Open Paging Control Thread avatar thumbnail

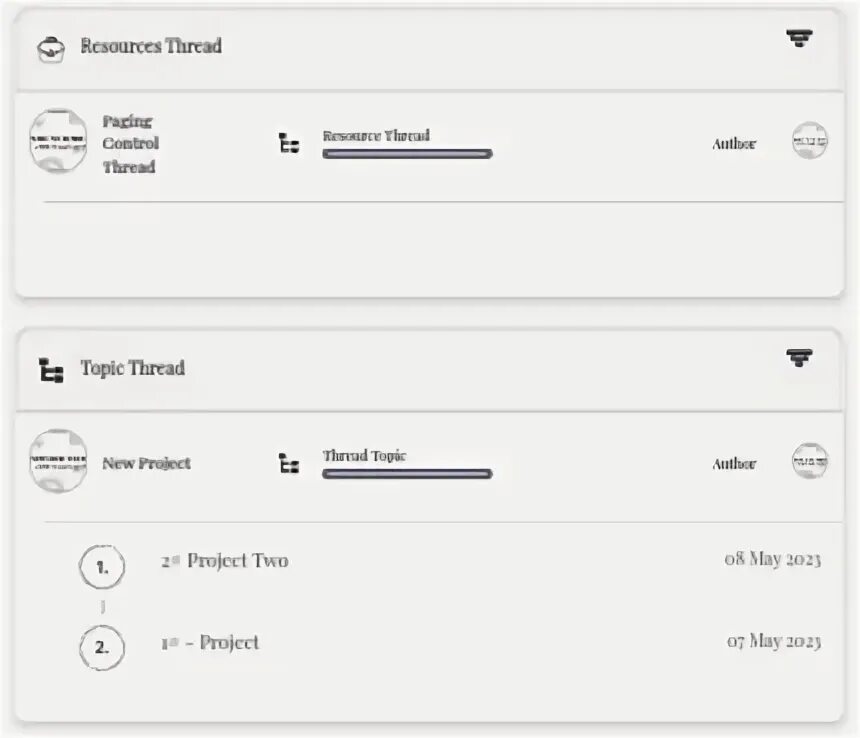(58, 141)
